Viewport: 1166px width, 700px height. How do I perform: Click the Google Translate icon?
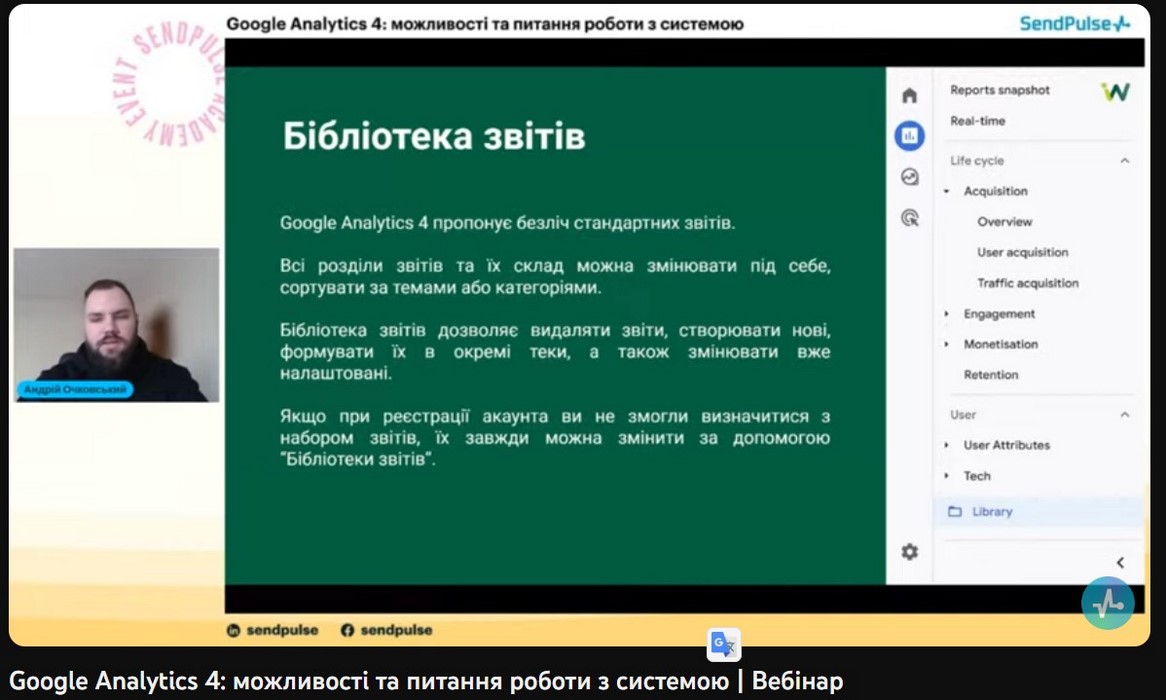[724, 644]
